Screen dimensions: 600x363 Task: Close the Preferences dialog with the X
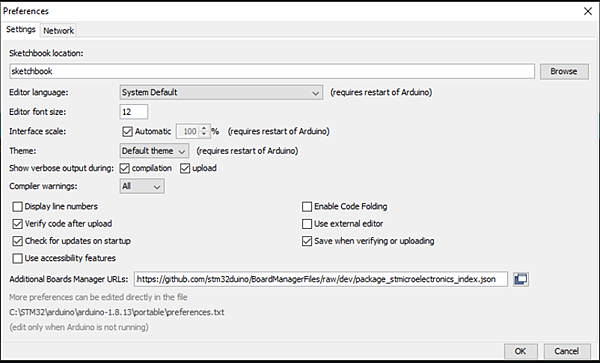click(x=588, y=11)
